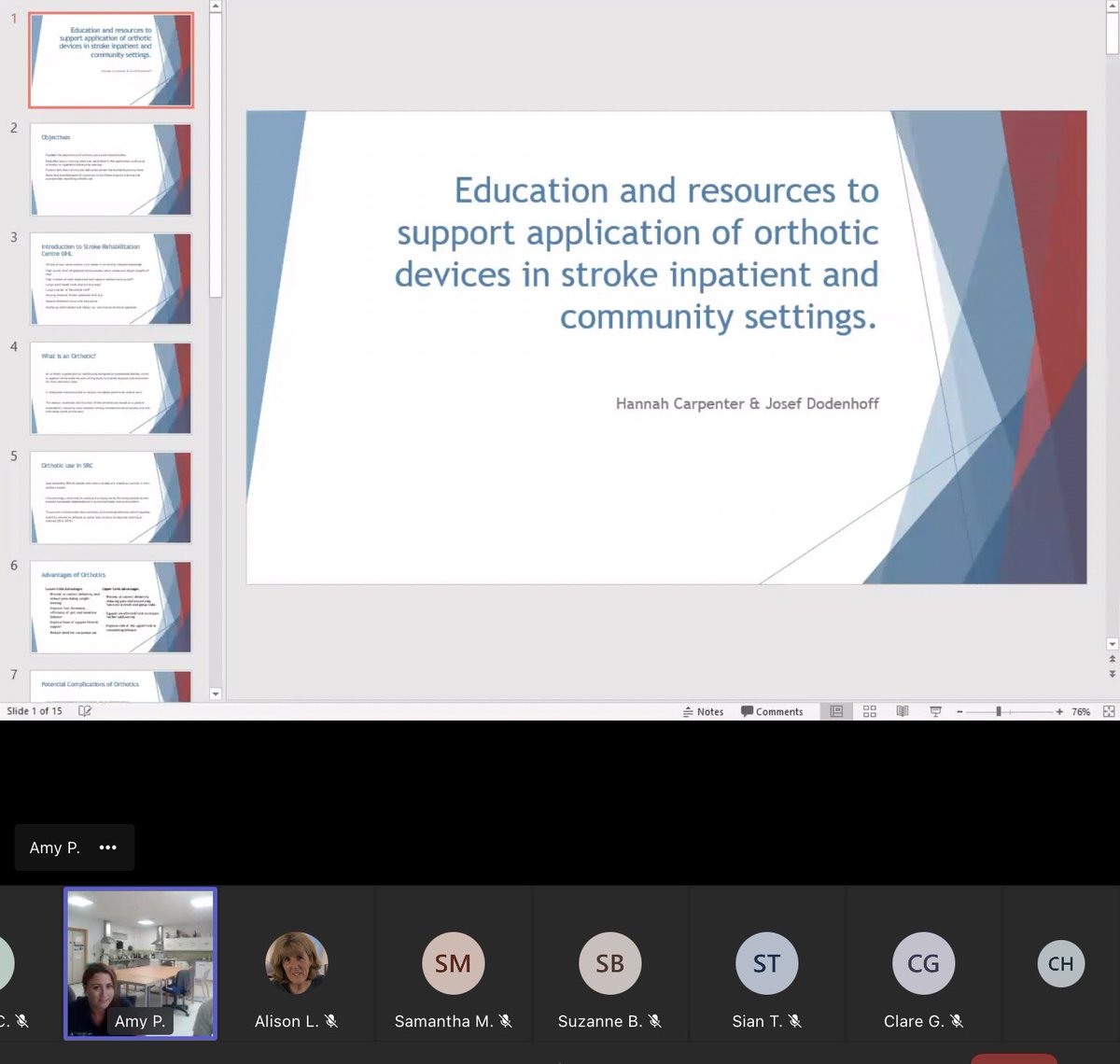Select Suzanne B. SB avatar
This screenshot has width=1120, height=1064.
pyautogui.click(x=610, y=963)
